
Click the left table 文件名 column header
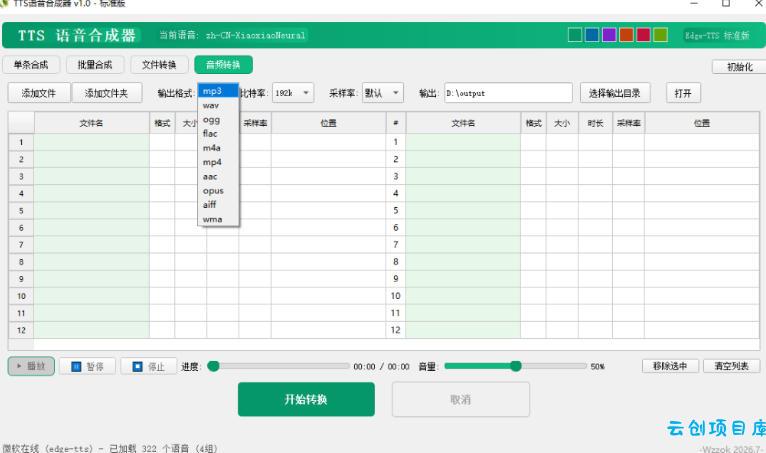click(91, 123)
